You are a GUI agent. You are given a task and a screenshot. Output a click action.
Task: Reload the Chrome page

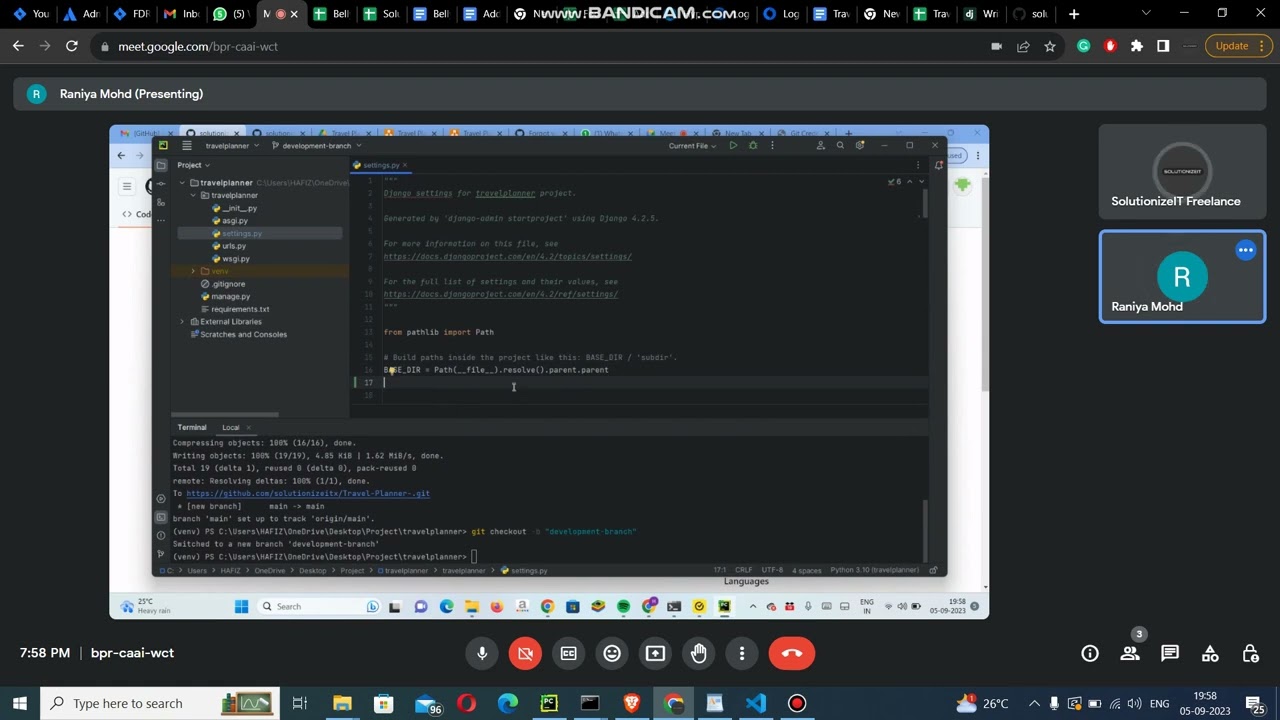point(72,46)
